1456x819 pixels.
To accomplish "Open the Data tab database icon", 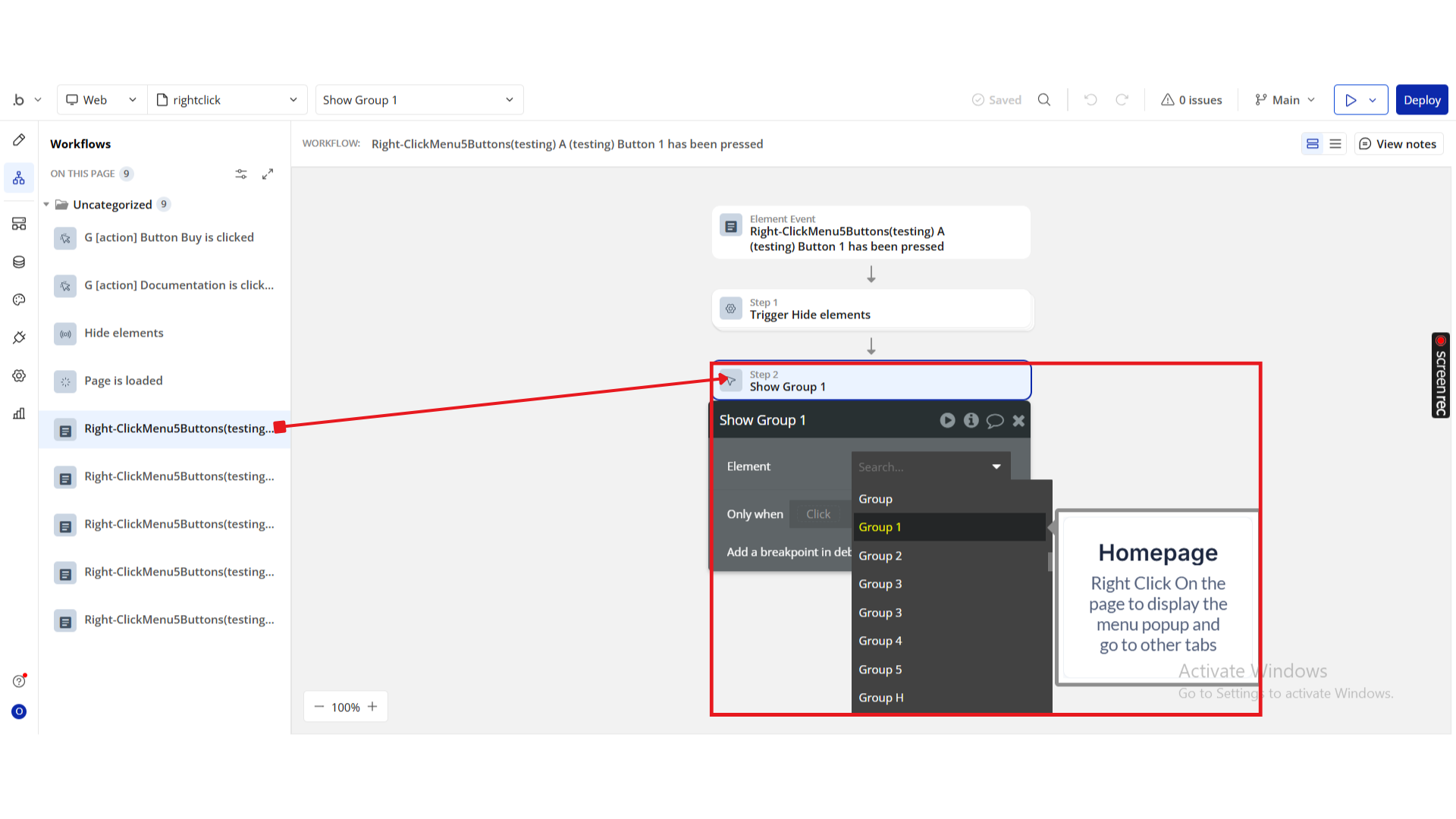I will (x=19, y=262).
